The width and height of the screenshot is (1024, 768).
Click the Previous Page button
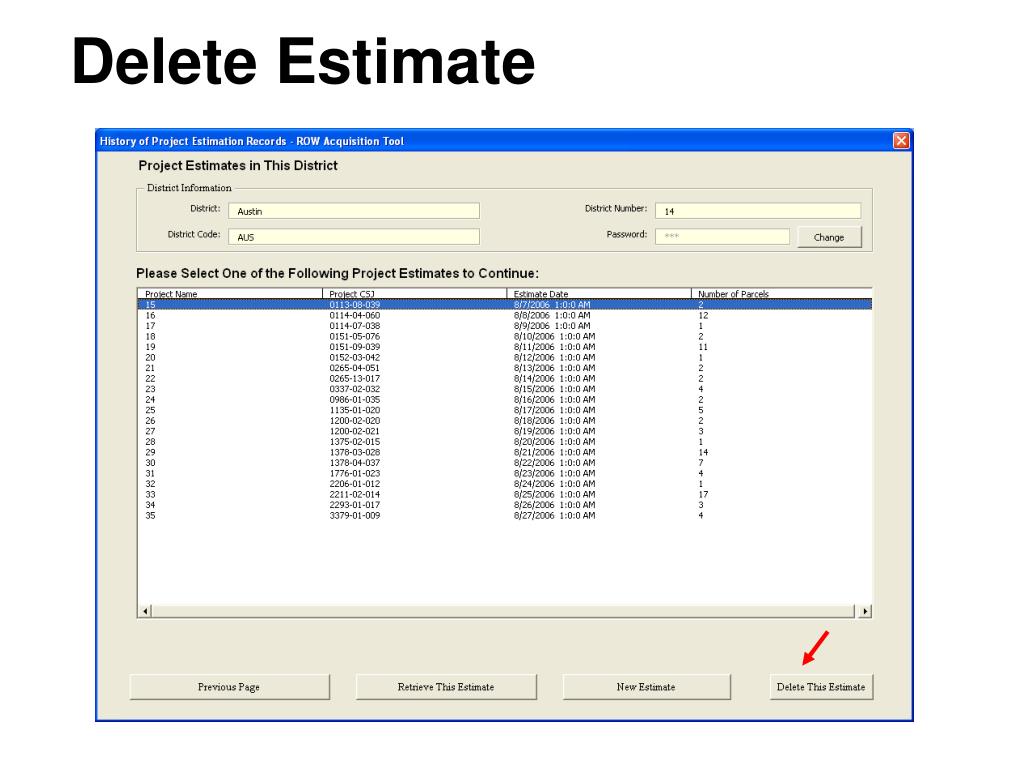point(229,687)
